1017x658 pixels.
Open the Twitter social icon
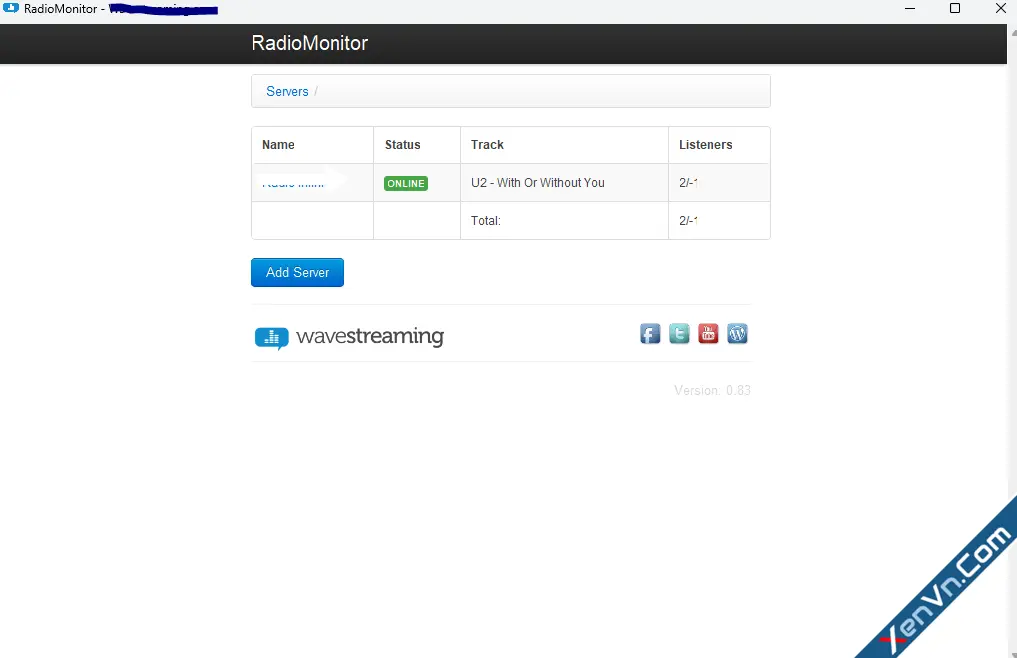[679, 334]
